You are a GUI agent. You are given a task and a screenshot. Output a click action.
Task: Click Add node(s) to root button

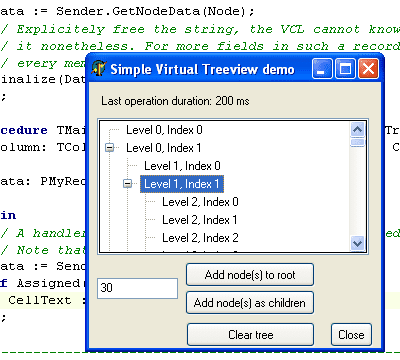pyautogui.click(x=250, y=275)
